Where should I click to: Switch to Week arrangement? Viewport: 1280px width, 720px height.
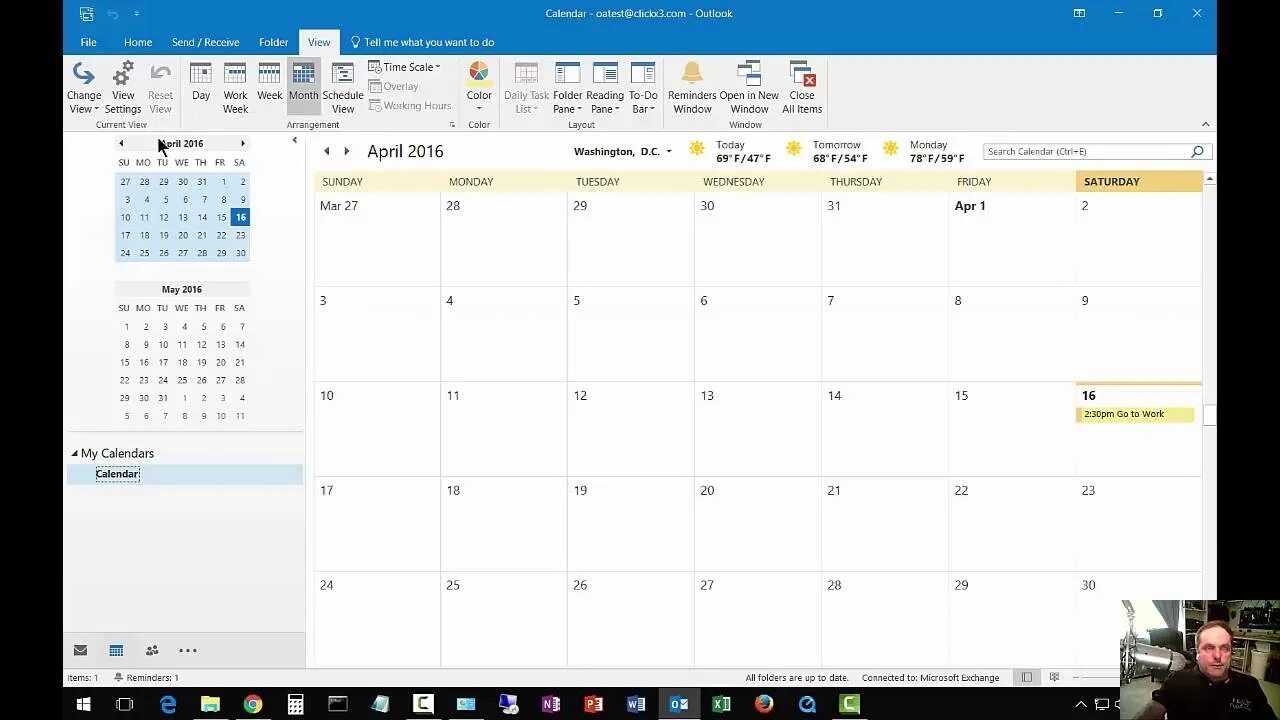[x=270, y=82]
